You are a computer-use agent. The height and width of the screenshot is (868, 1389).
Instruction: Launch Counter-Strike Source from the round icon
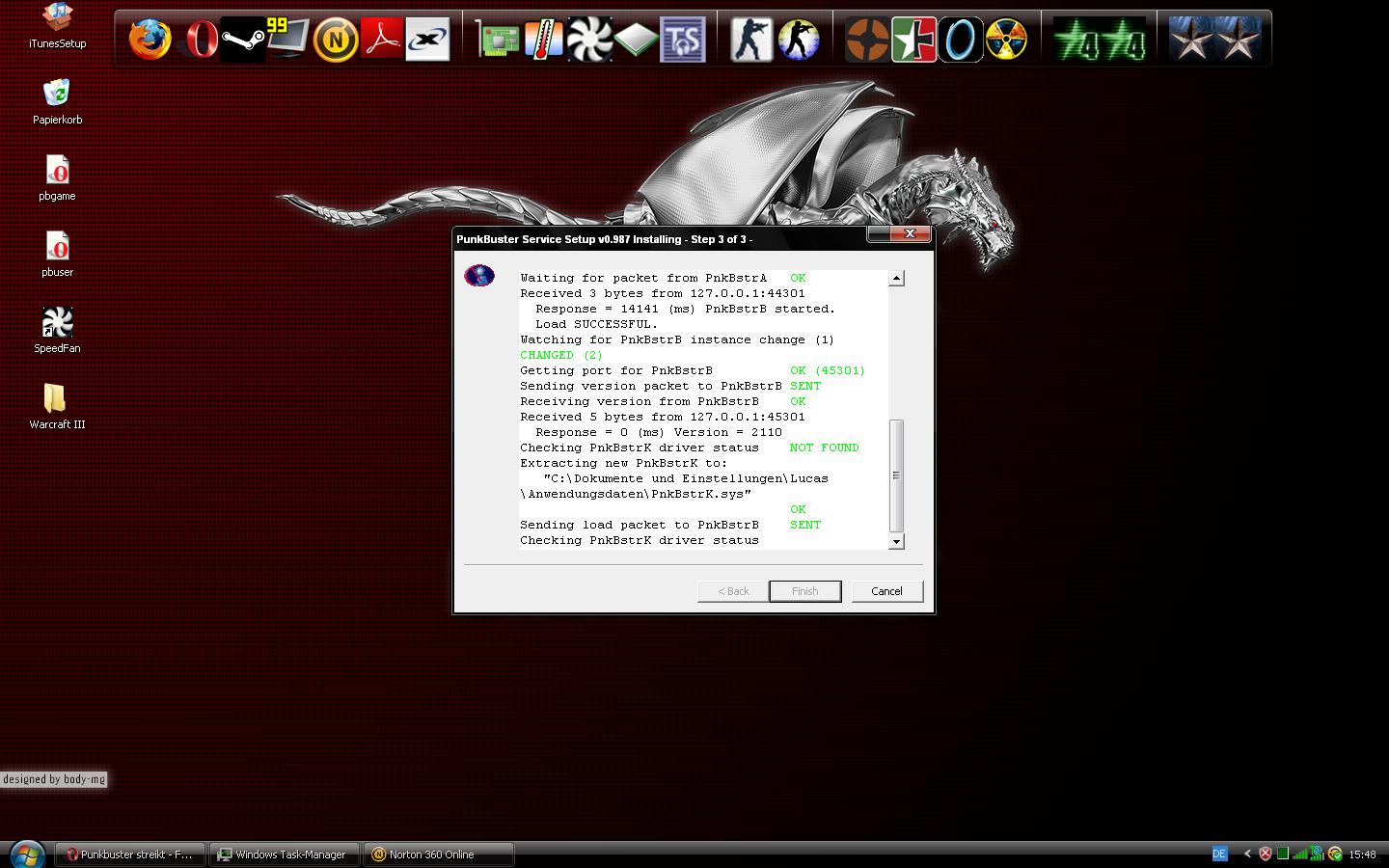click(x=798, y=40)
